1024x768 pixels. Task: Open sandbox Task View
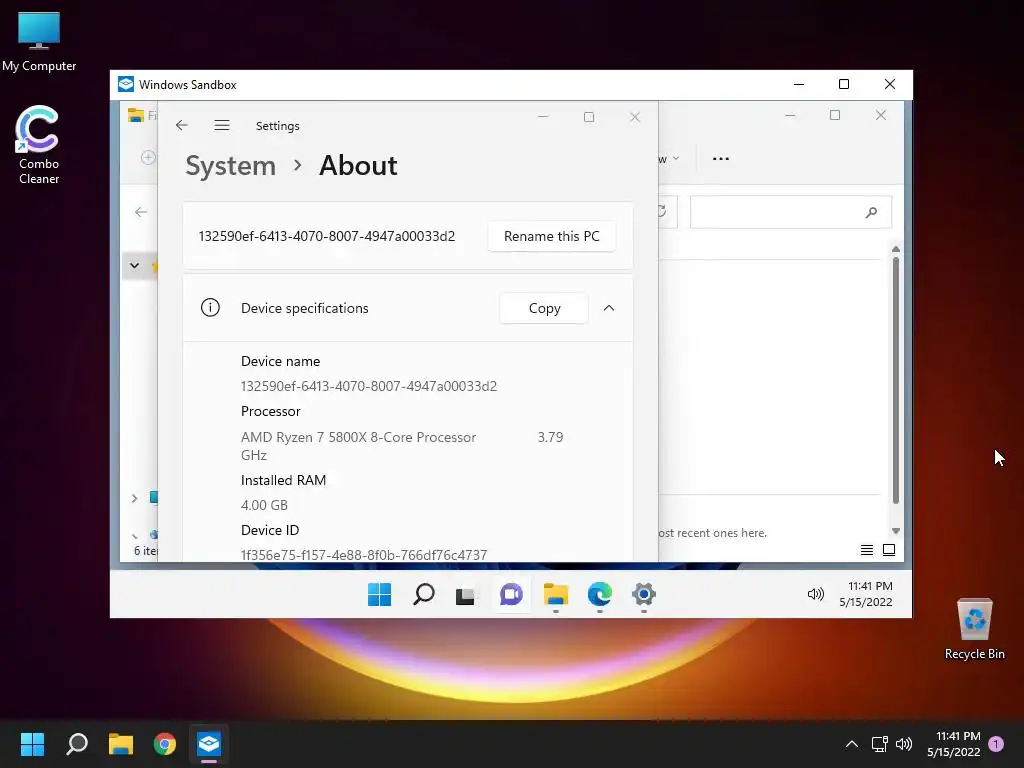click(465, 595)
